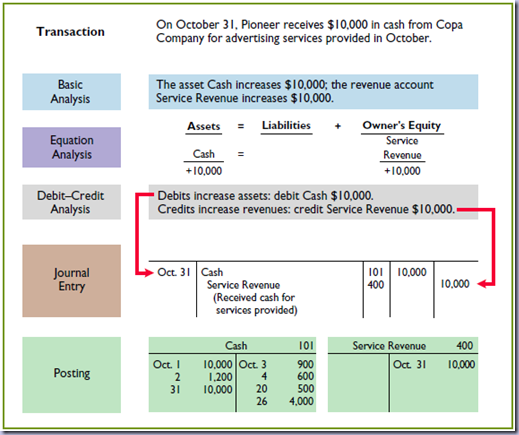Screen dimensions: 519x435
Task: Click the "Cash" account line in the journal entry
Action: point(212,272)
